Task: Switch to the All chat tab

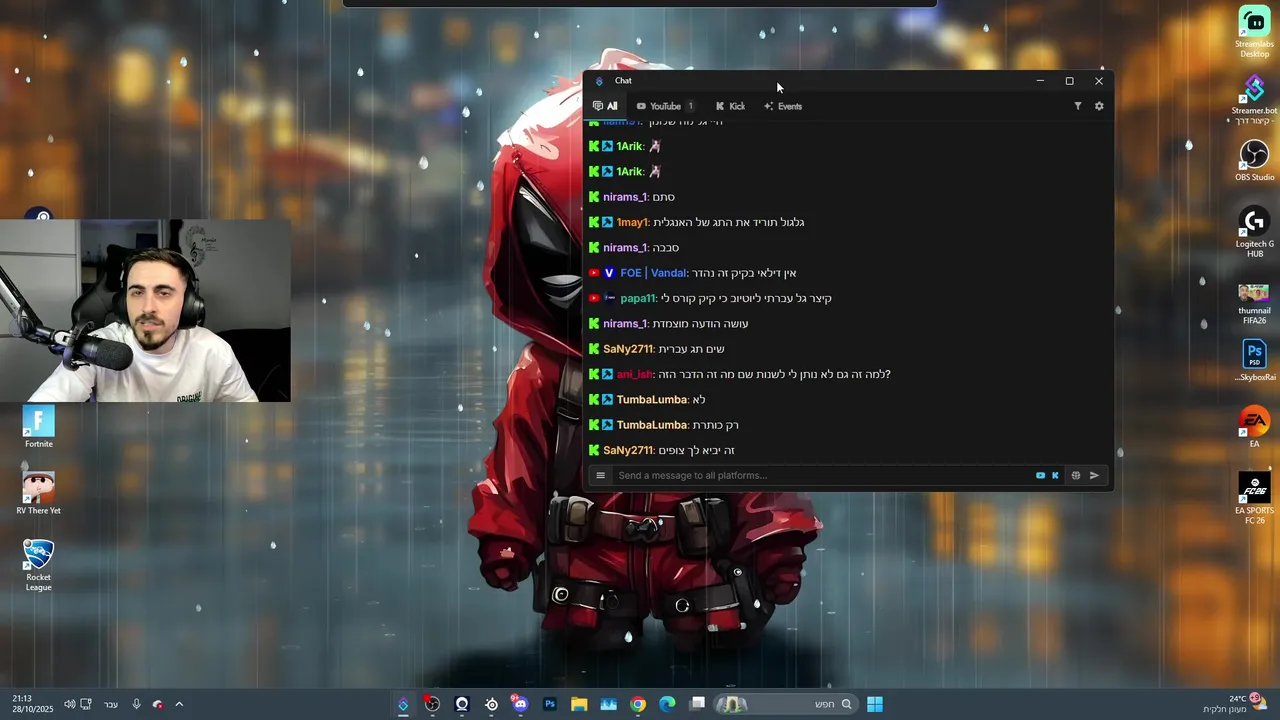Action: [x=605, y=106]
